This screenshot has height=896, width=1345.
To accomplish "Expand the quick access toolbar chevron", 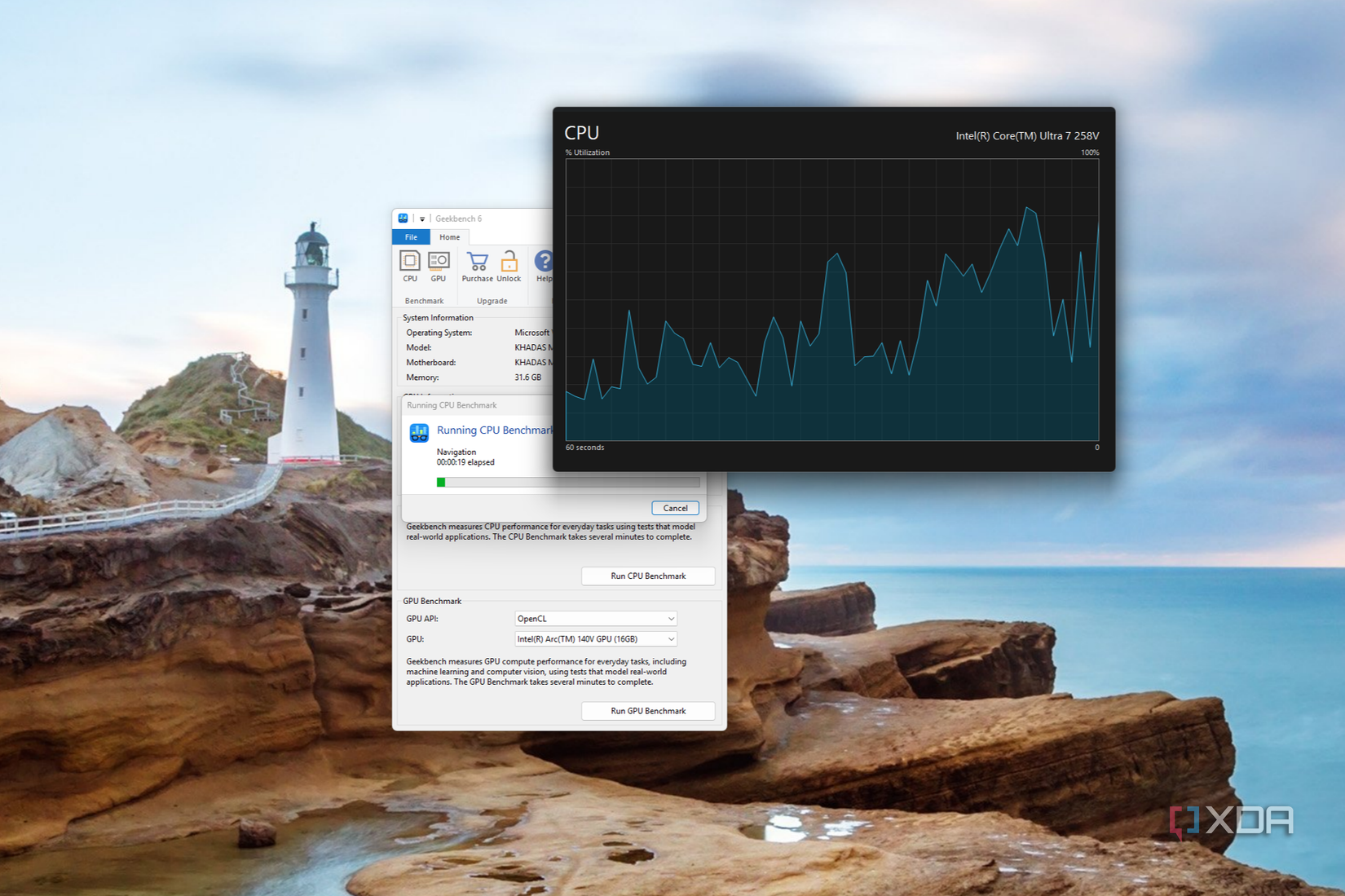I will coord(421,218).
